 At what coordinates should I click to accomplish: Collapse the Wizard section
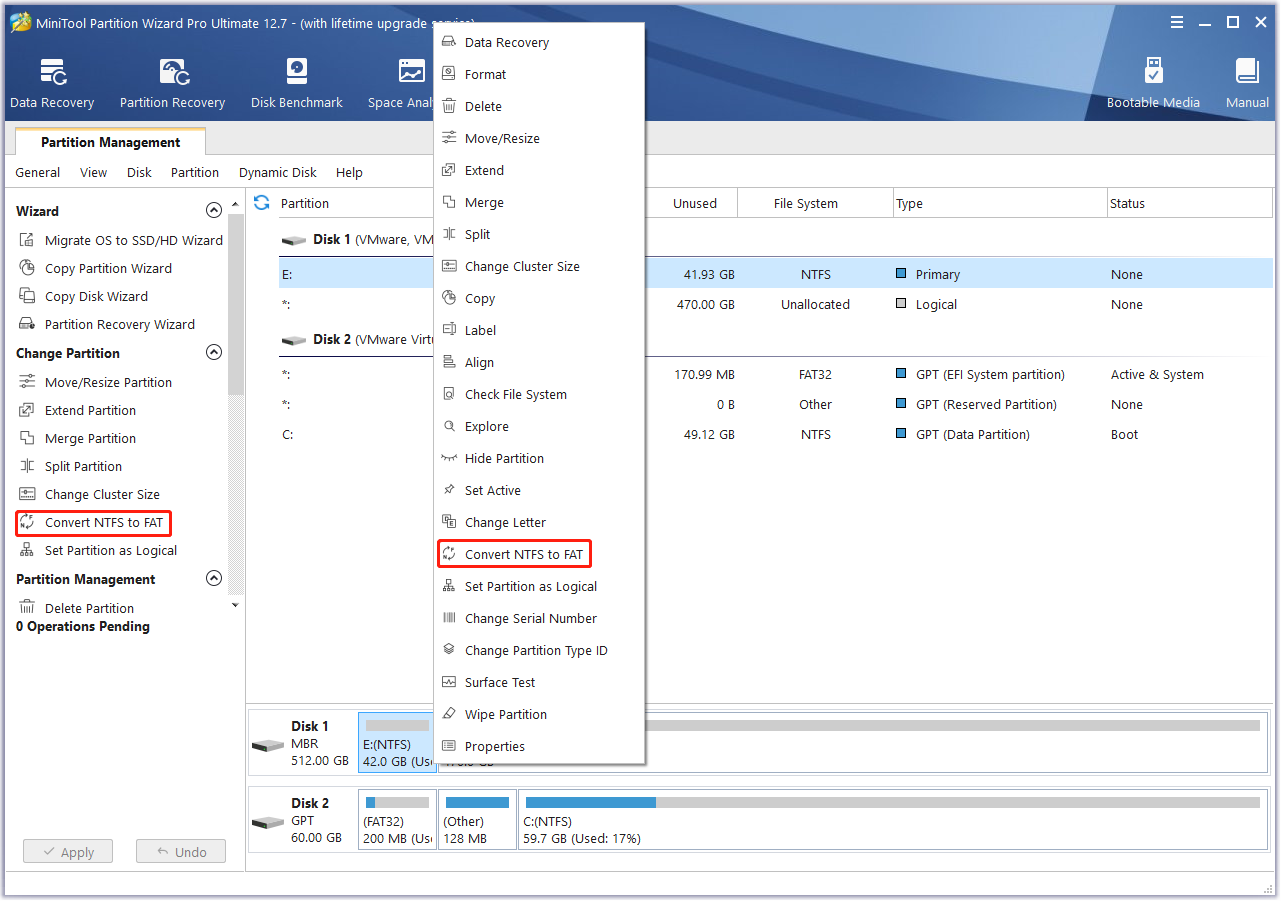click(x=213, y=211)
